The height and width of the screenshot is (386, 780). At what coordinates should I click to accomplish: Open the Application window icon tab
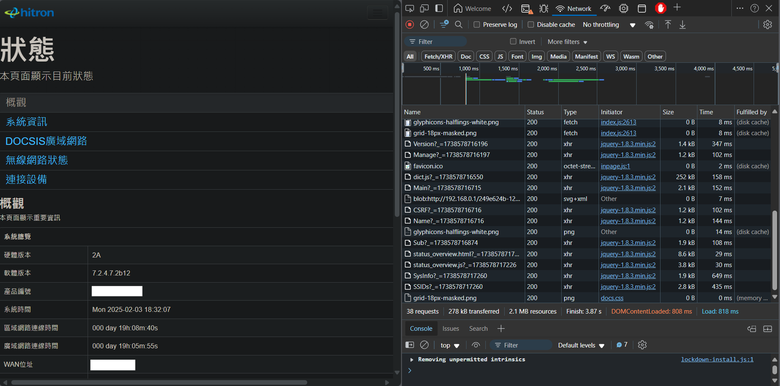point(642,8)
